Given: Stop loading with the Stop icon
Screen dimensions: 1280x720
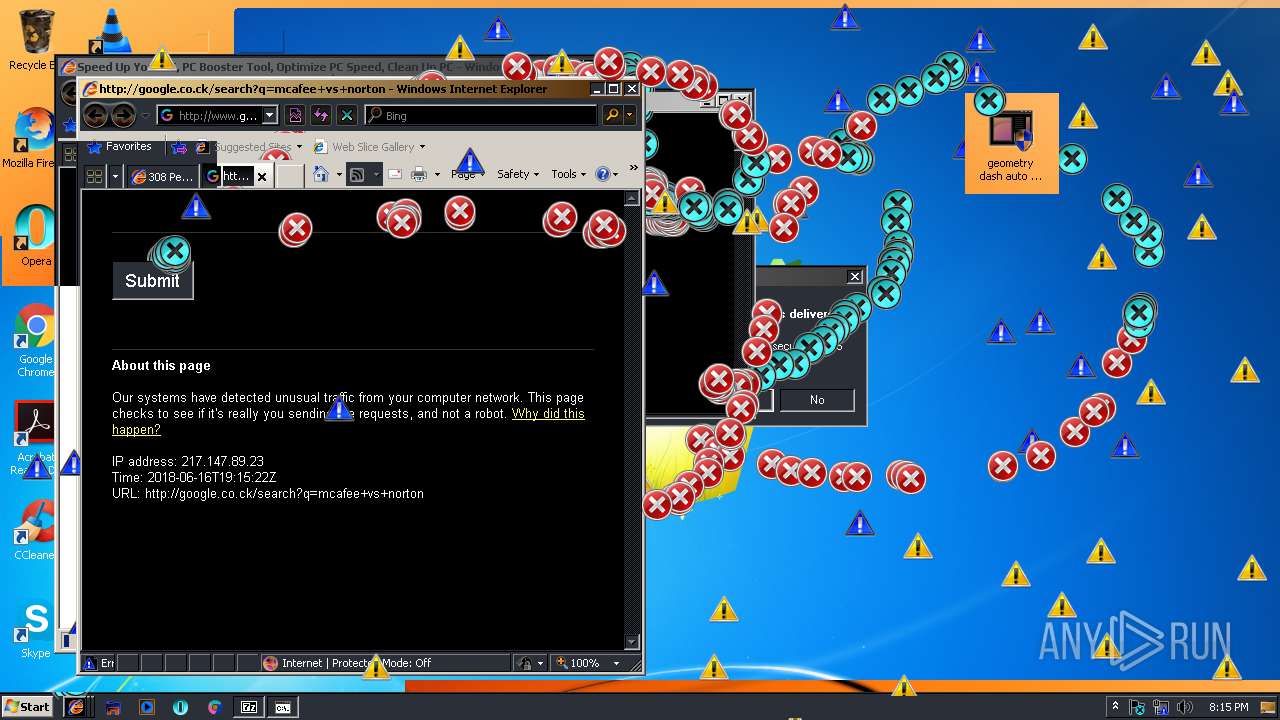Looking at the screenshot, I should click(346, 116).
